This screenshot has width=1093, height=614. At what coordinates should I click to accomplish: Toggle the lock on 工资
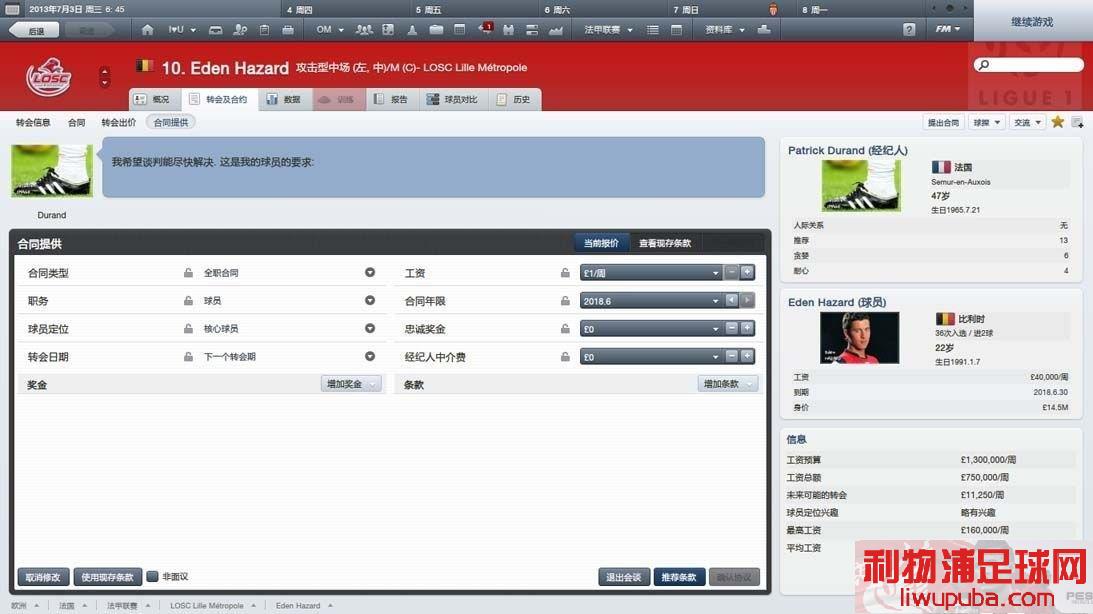[x=565, y=273]
